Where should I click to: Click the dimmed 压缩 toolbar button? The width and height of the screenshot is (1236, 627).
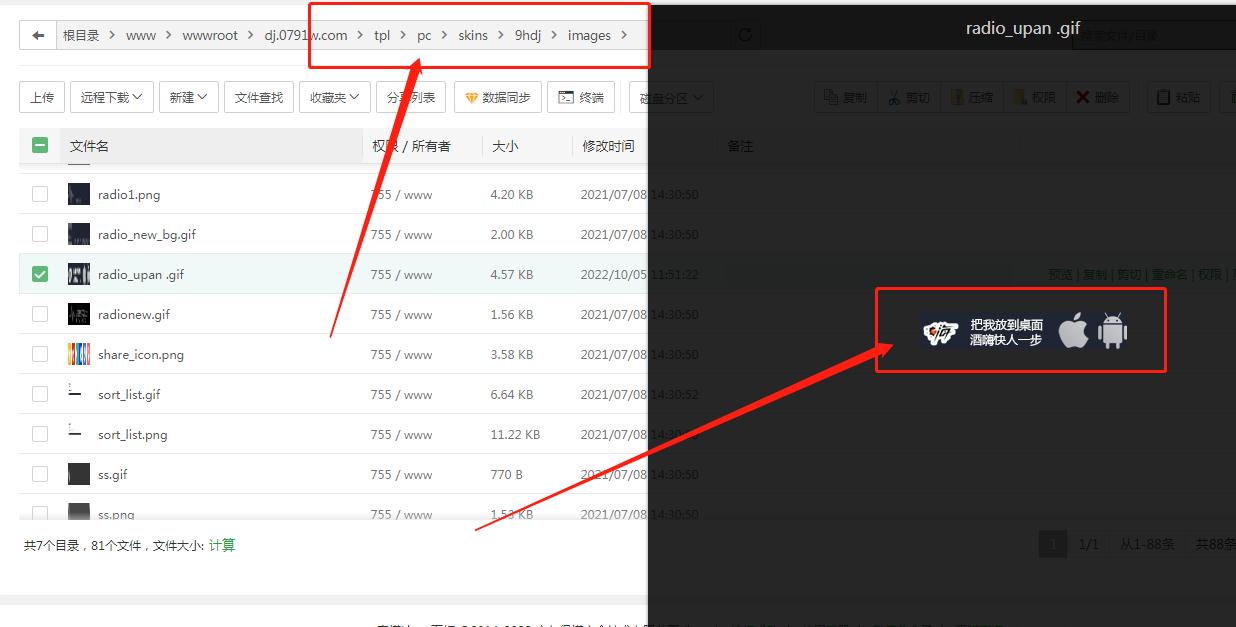[971, 97]
